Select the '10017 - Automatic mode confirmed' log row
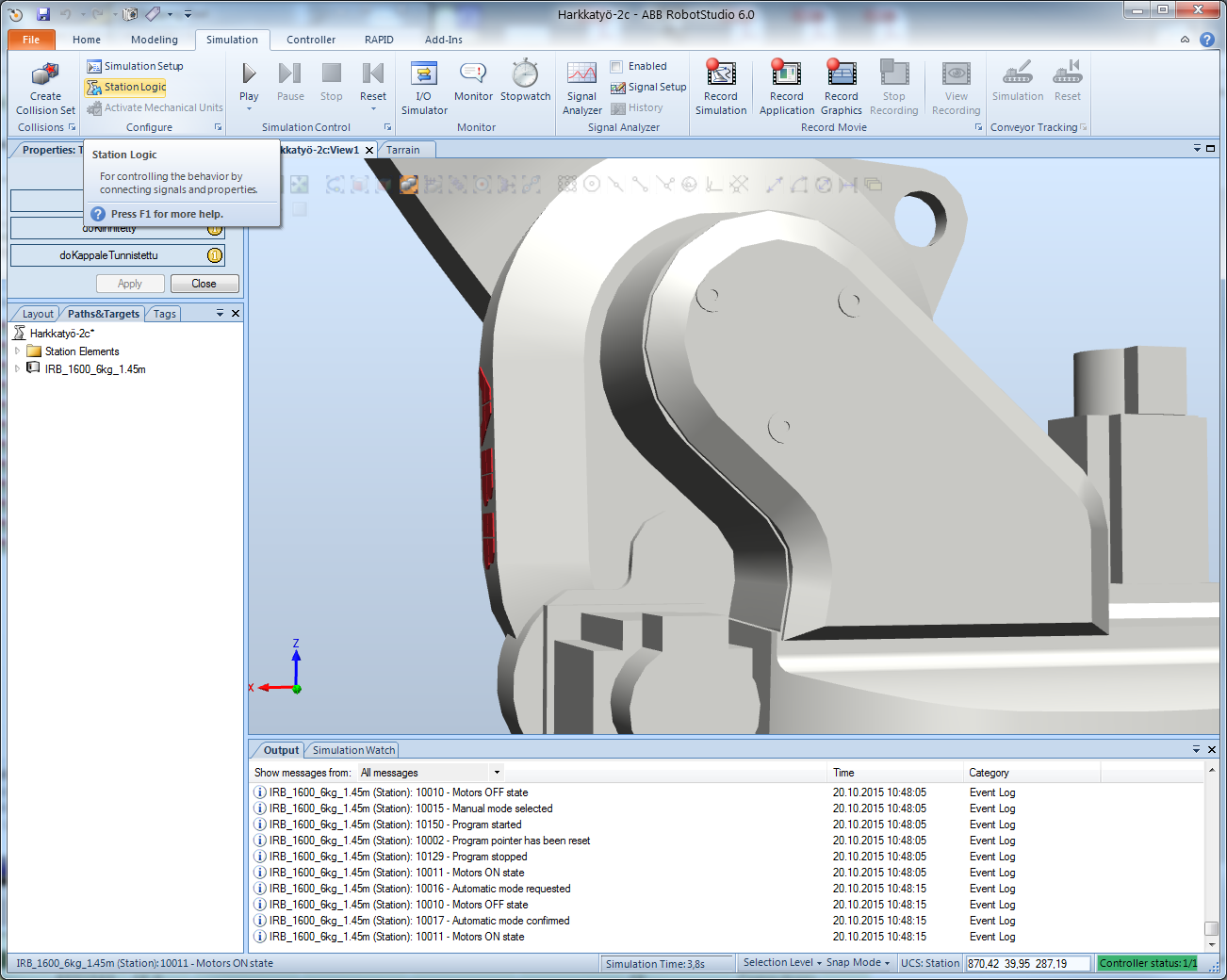 coord(726,921)
